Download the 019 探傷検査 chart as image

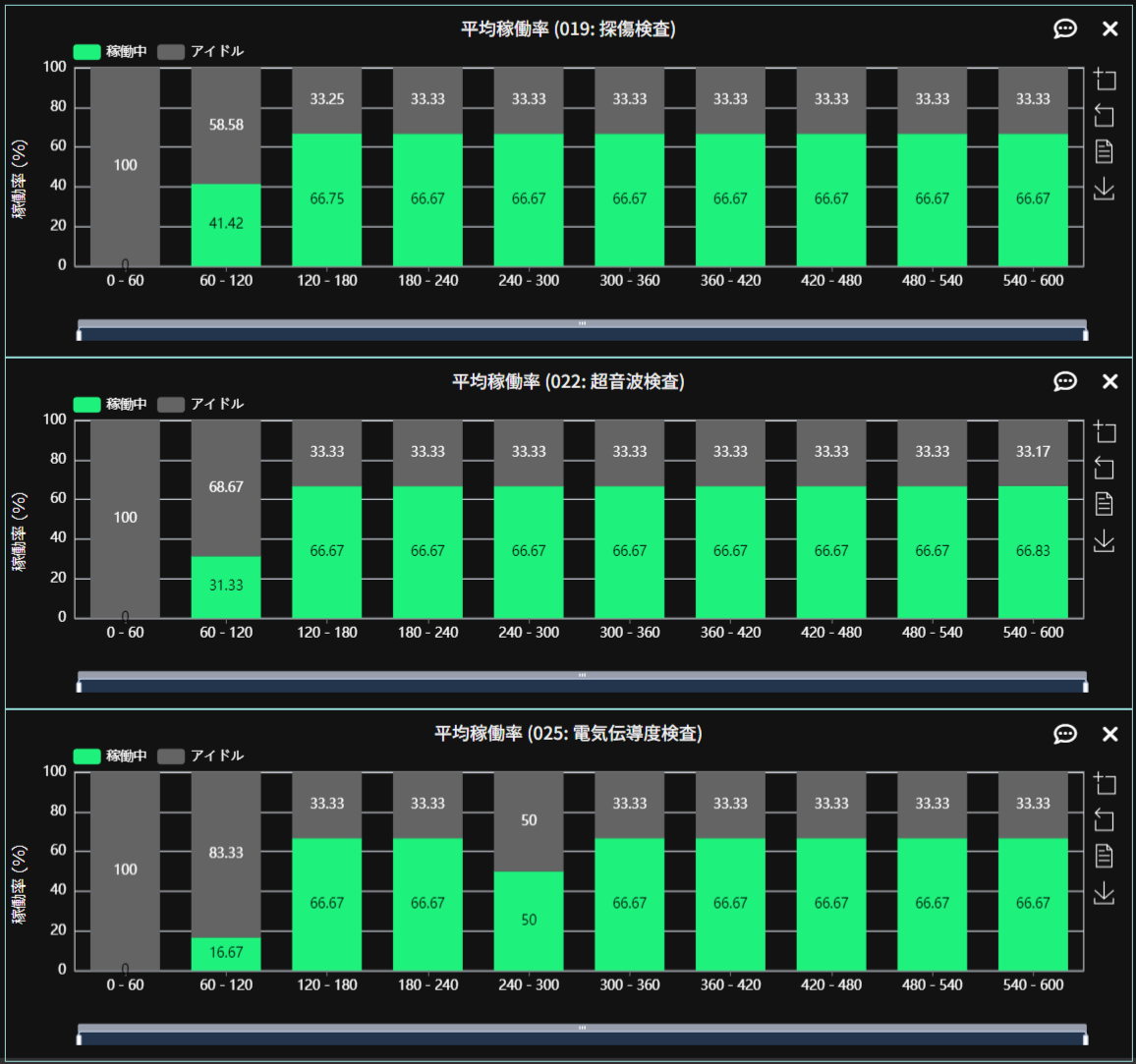click(1105, 189)
